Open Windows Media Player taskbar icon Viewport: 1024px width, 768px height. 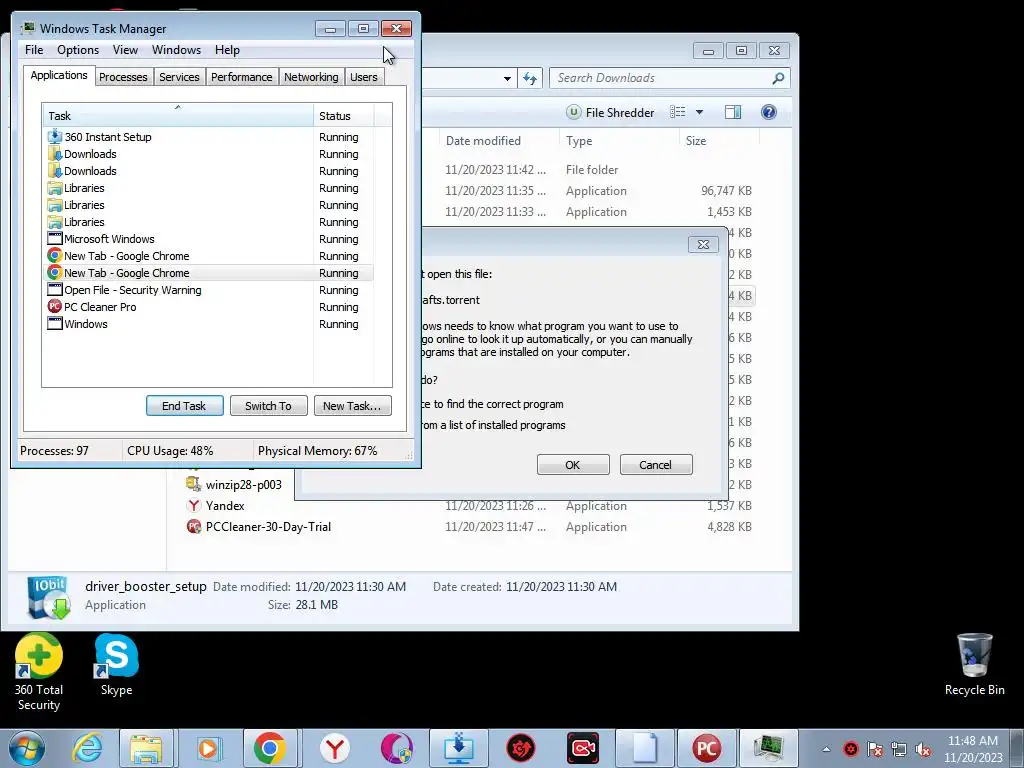coord(209,748)
